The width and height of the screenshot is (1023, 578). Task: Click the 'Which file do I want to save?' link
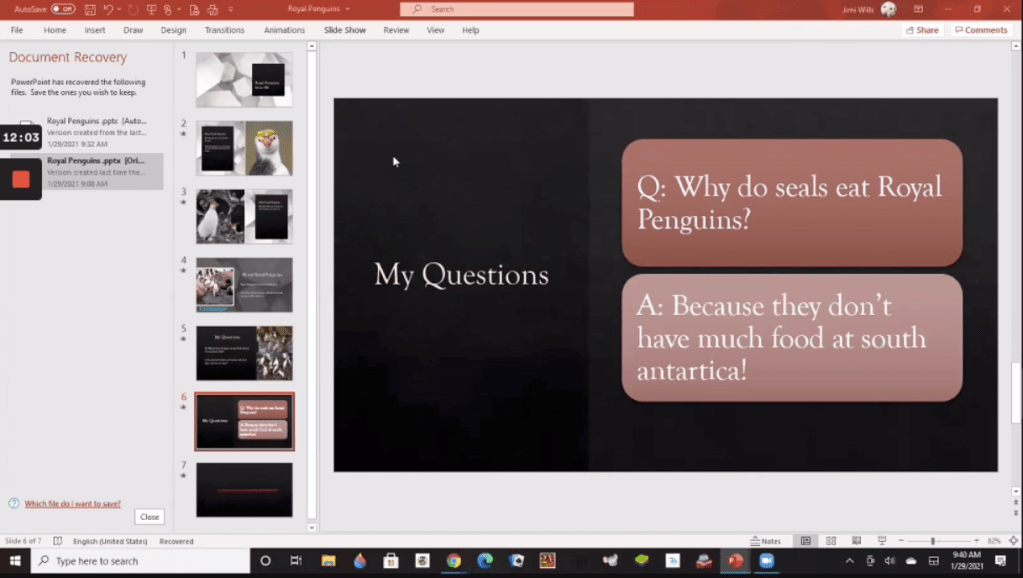pyautogui.click(x=72, y=504)
